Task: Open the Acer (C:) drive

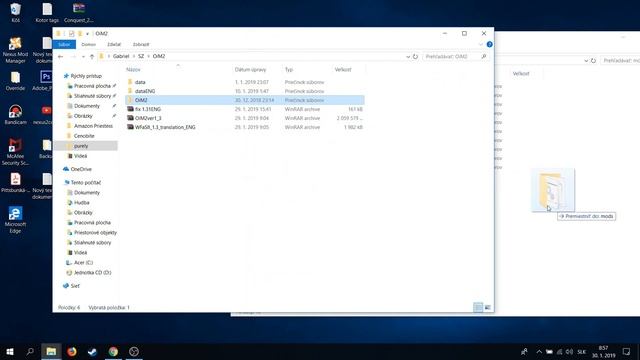Action: [83, 262]
